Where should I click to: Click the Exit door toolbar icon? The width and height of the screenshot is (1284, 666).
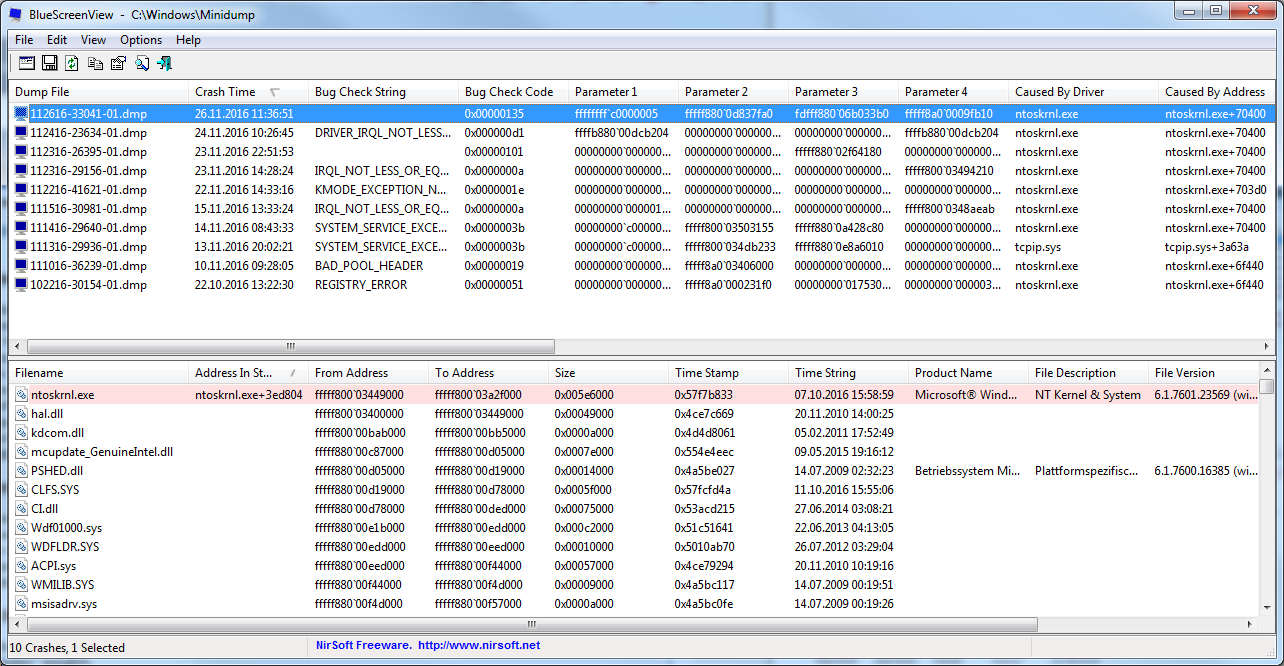(165, 63)
